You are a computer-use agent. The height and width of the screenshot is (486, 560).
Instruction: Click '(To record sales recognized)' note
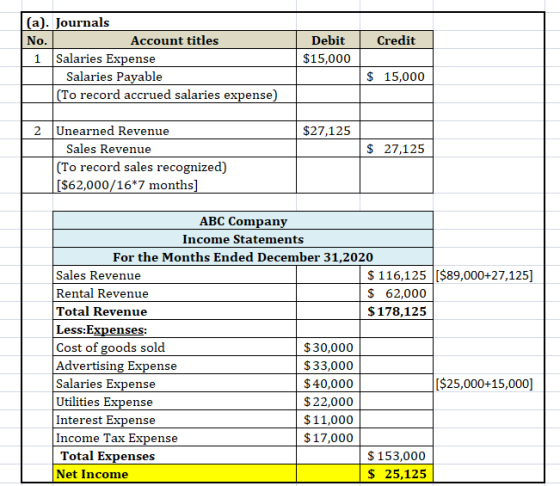pos(141,167)
